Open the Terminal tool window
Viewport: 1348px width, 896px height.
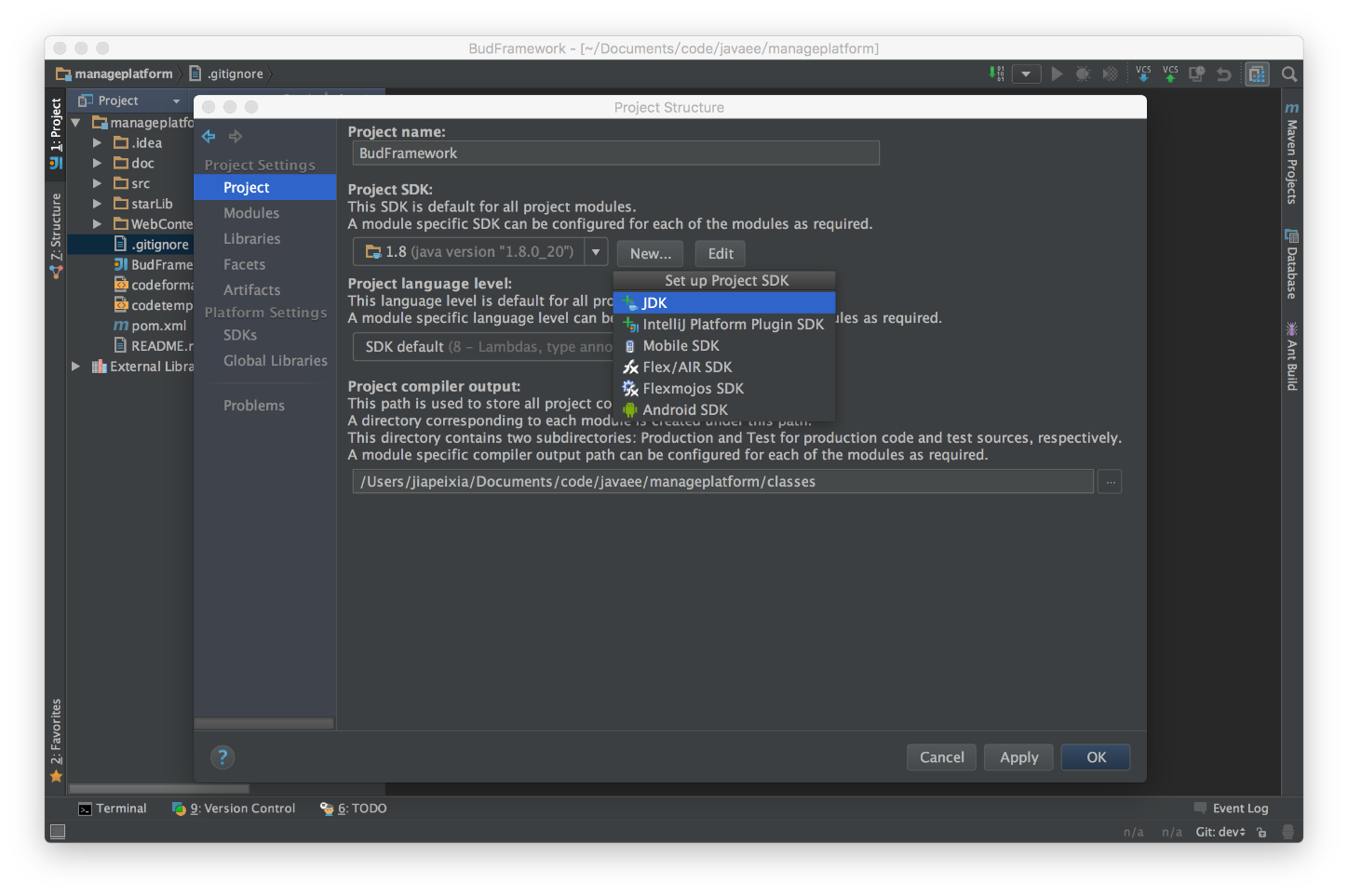point(113,809)
